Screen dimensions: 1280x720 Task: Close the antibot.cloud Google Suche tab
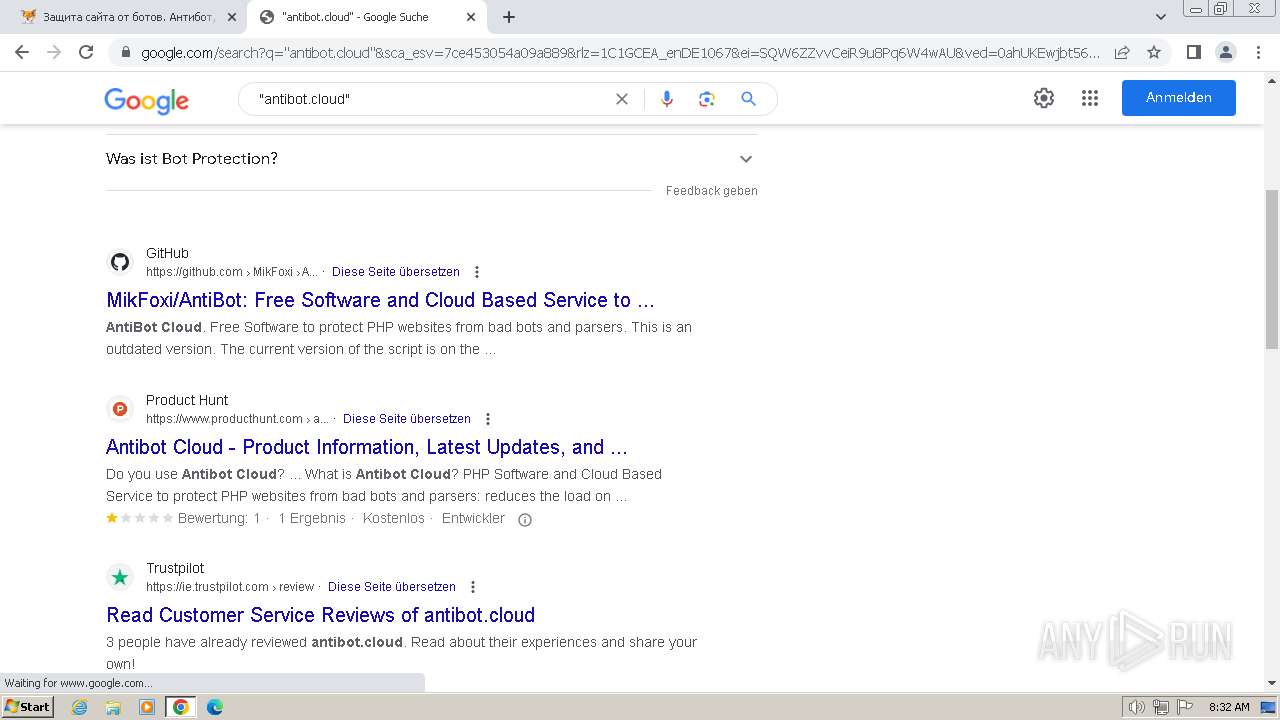(471, 17)
